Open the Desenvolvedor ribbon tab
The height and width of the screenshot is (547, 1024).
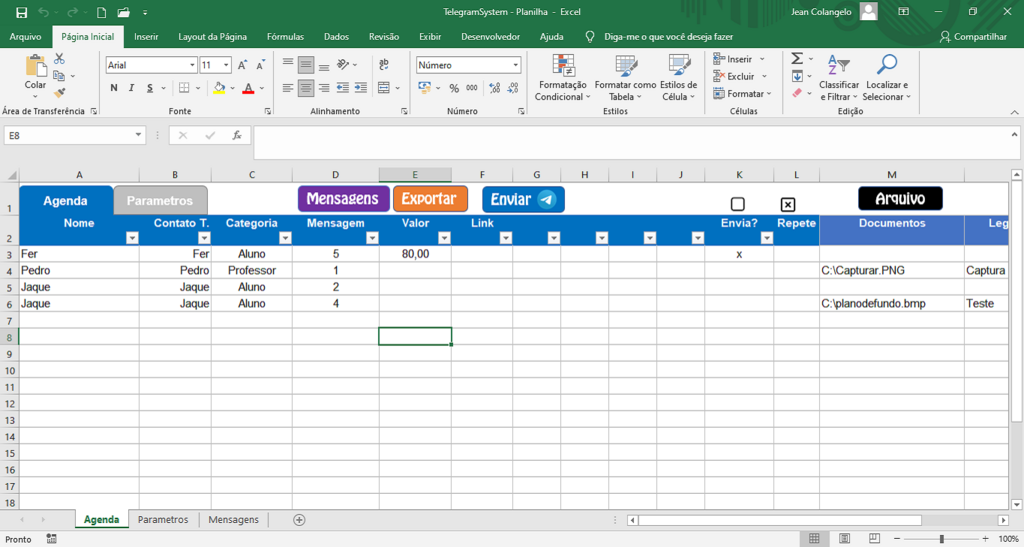[x=490, y=37]
